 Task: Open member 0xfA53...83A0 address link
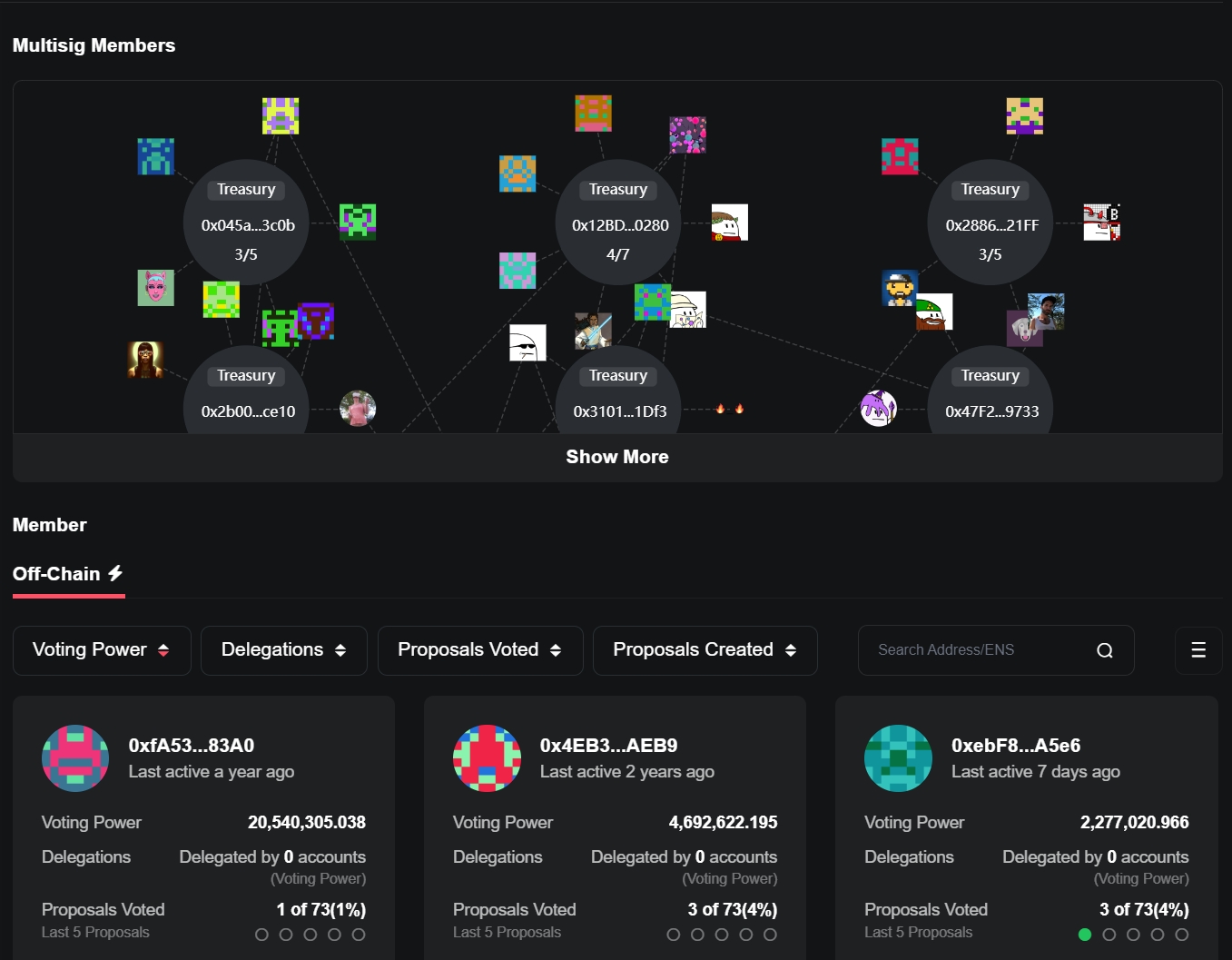192,746
